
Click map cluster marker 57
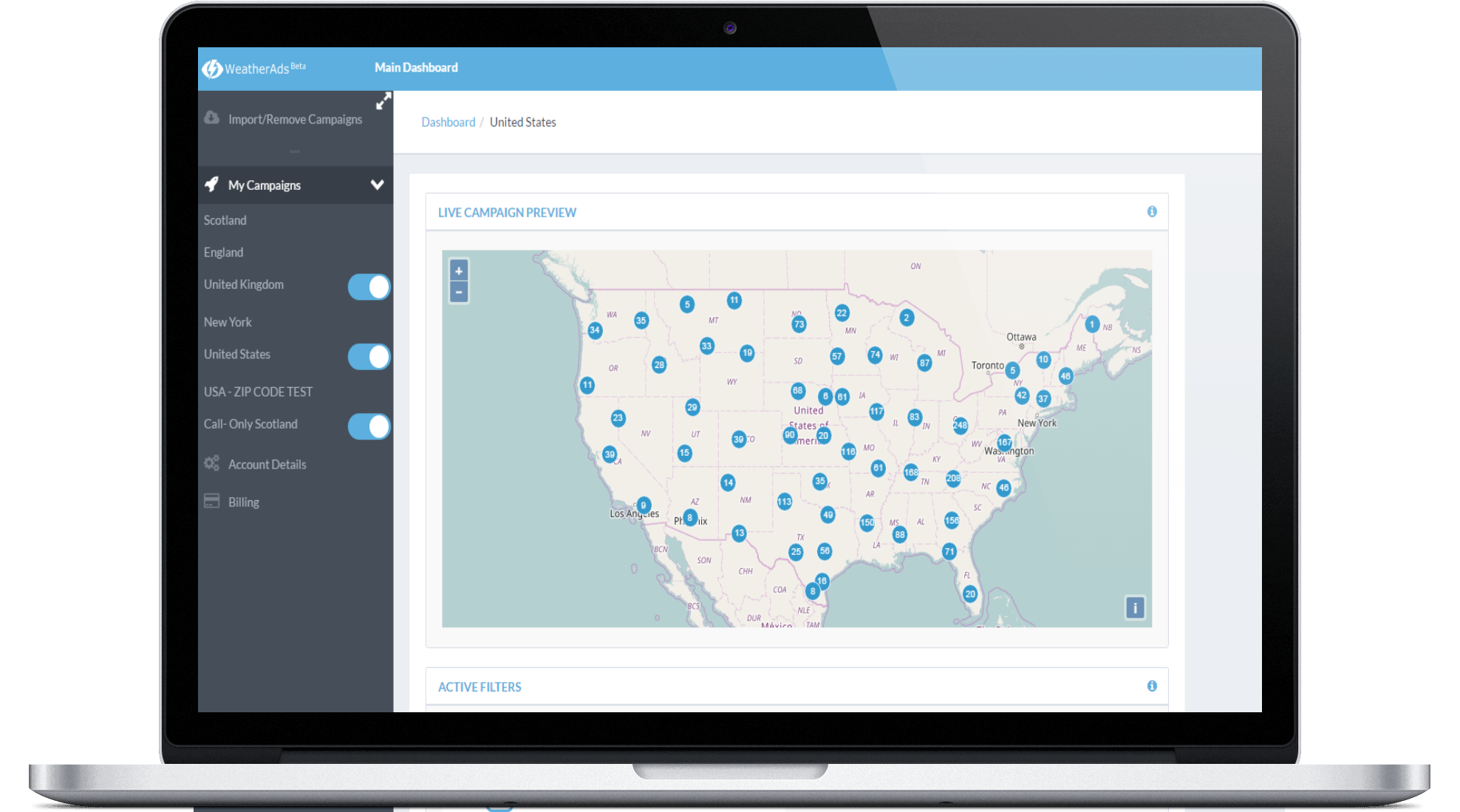tap(837, 356)
